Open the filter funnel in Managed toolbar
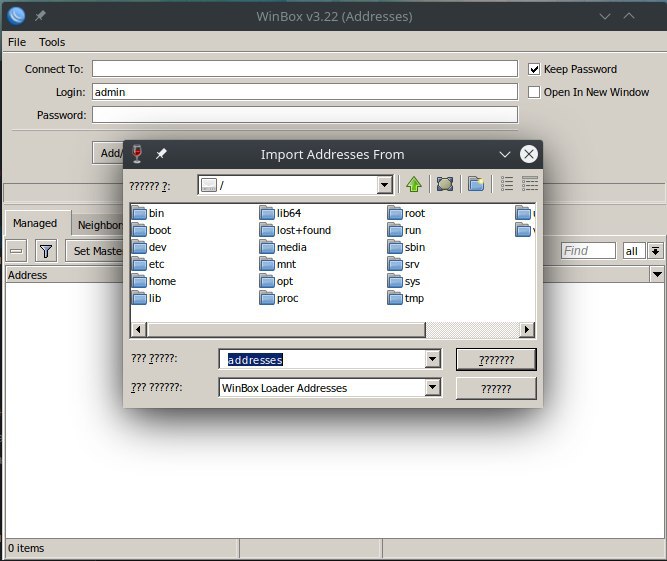 pyautogui.click(x=46, y=251)
